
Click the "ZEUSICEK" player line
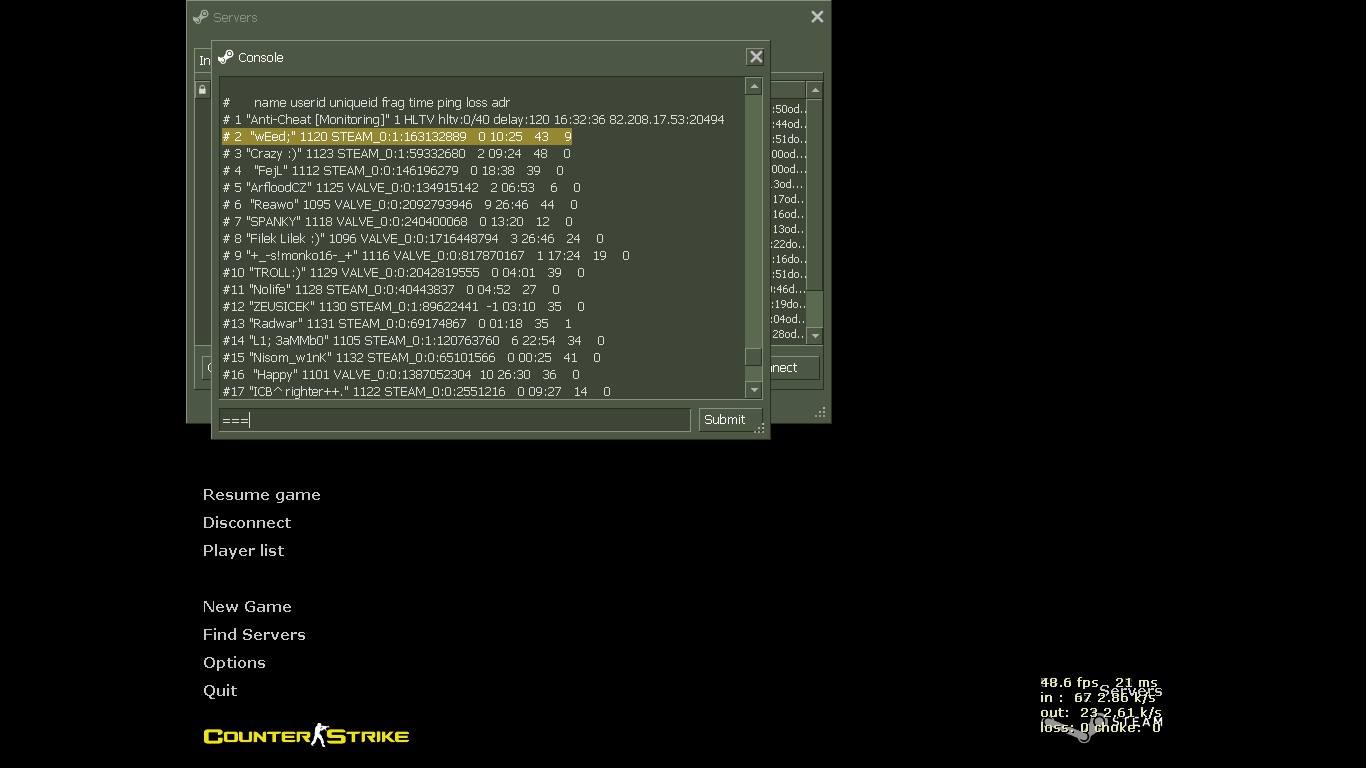pos(404,307)
